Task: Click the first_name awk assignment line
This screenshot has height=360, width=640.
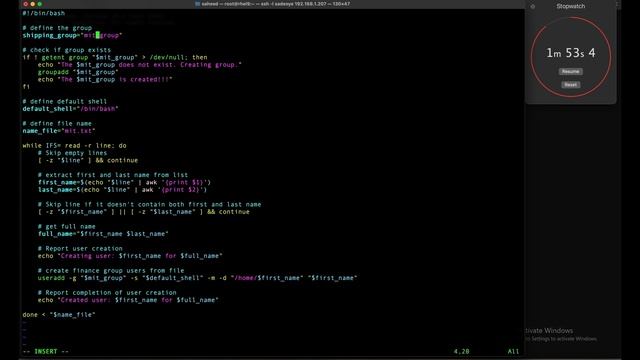Action: pyautogui.click(x=124, y=182)
